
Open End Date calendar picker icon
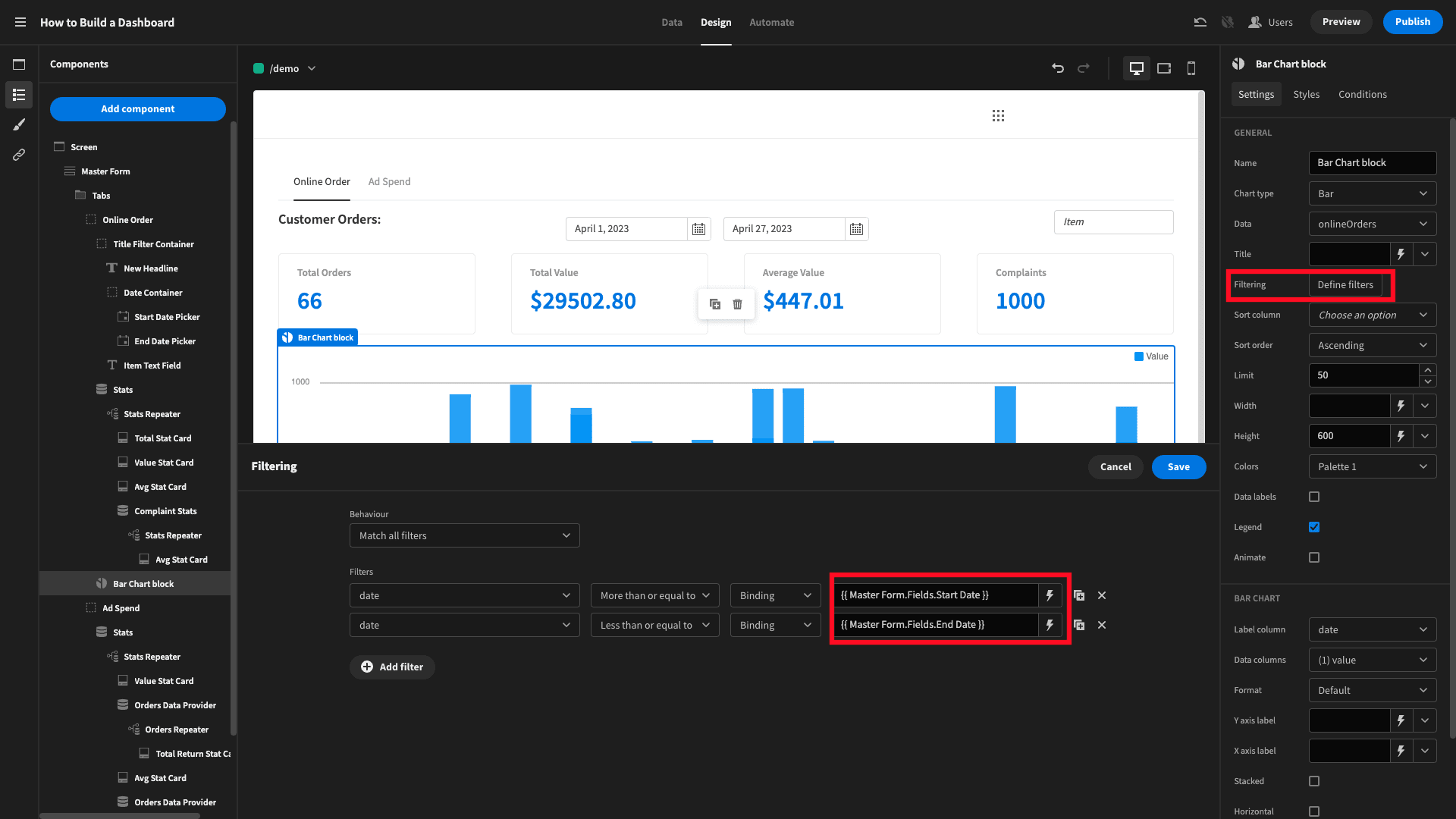pos(856,229)
